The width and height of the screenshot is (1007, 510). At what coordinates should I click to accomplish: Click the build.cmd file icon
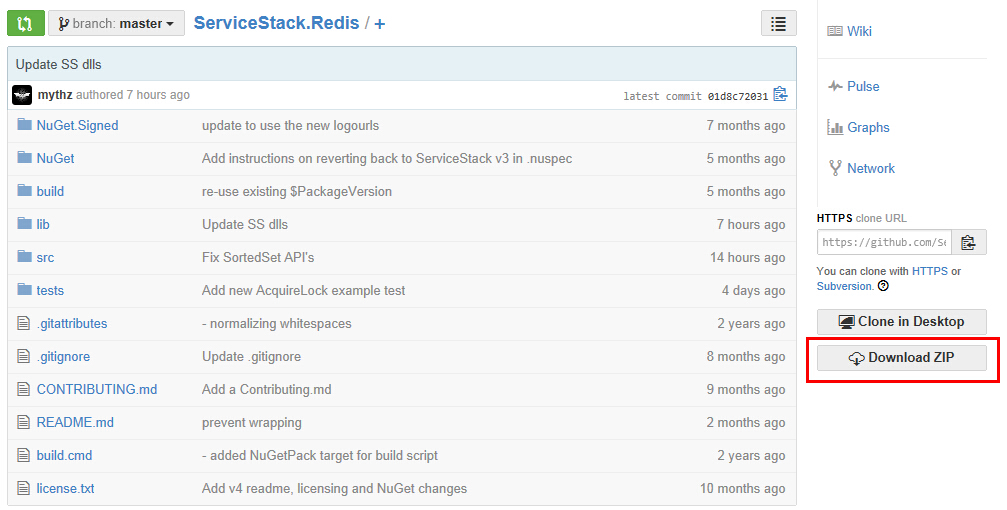24,455
